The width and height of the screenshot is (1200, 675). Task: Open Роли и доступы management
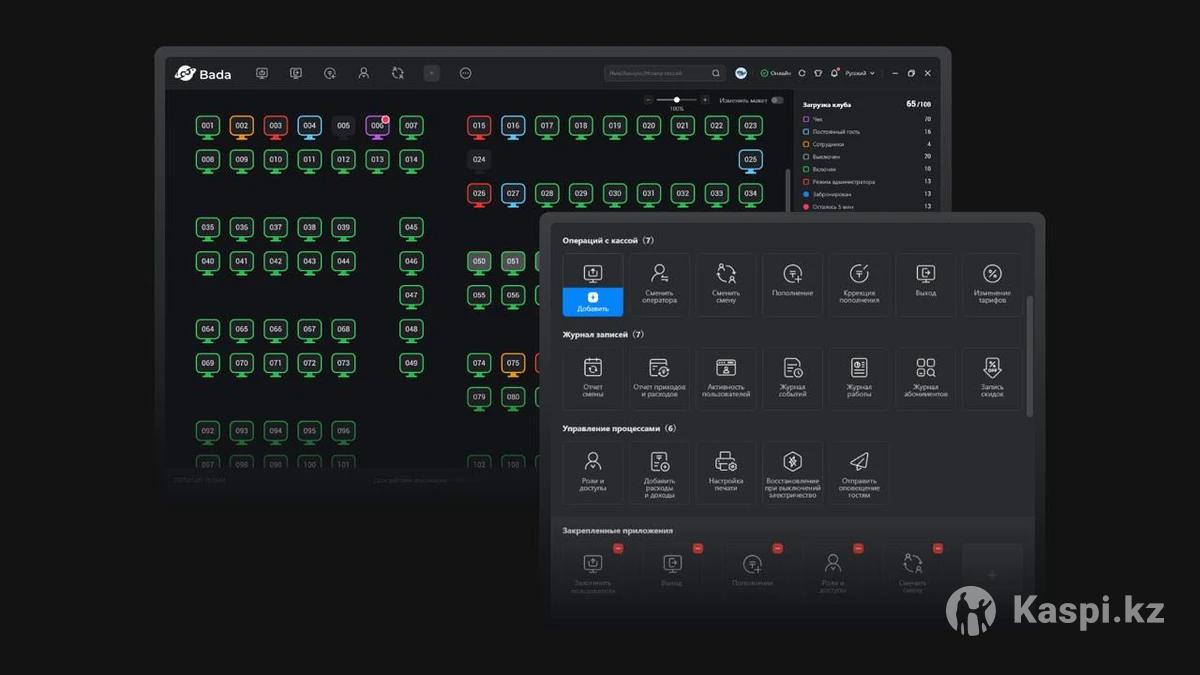pos(592,472)
